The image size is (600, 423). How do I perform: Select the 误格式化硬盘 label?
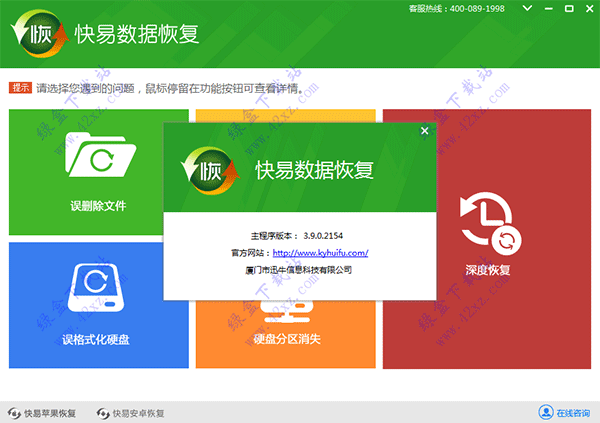tap(96, 339)
